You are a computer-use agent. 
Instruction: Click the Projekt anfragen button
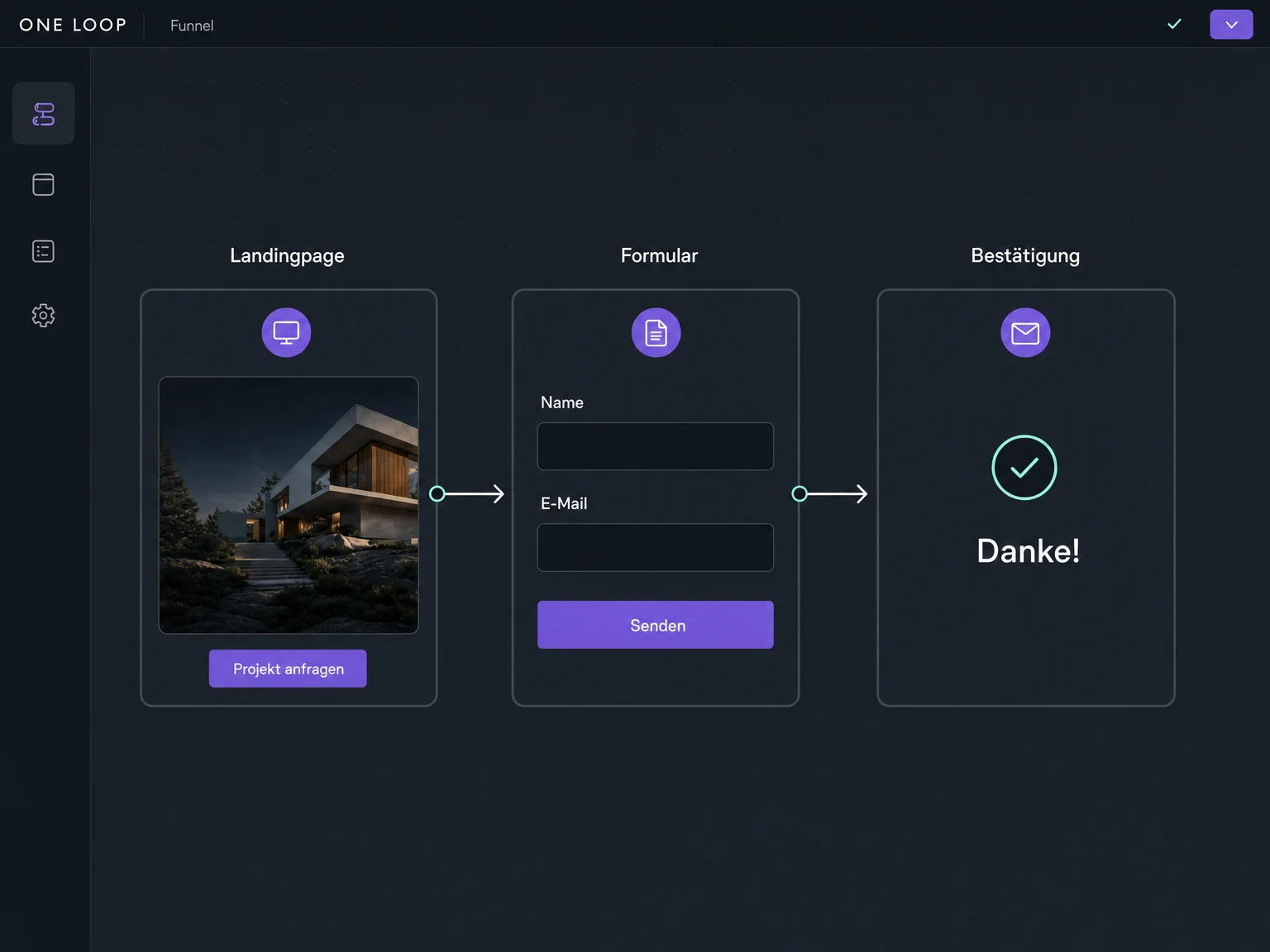click(288, 669)
